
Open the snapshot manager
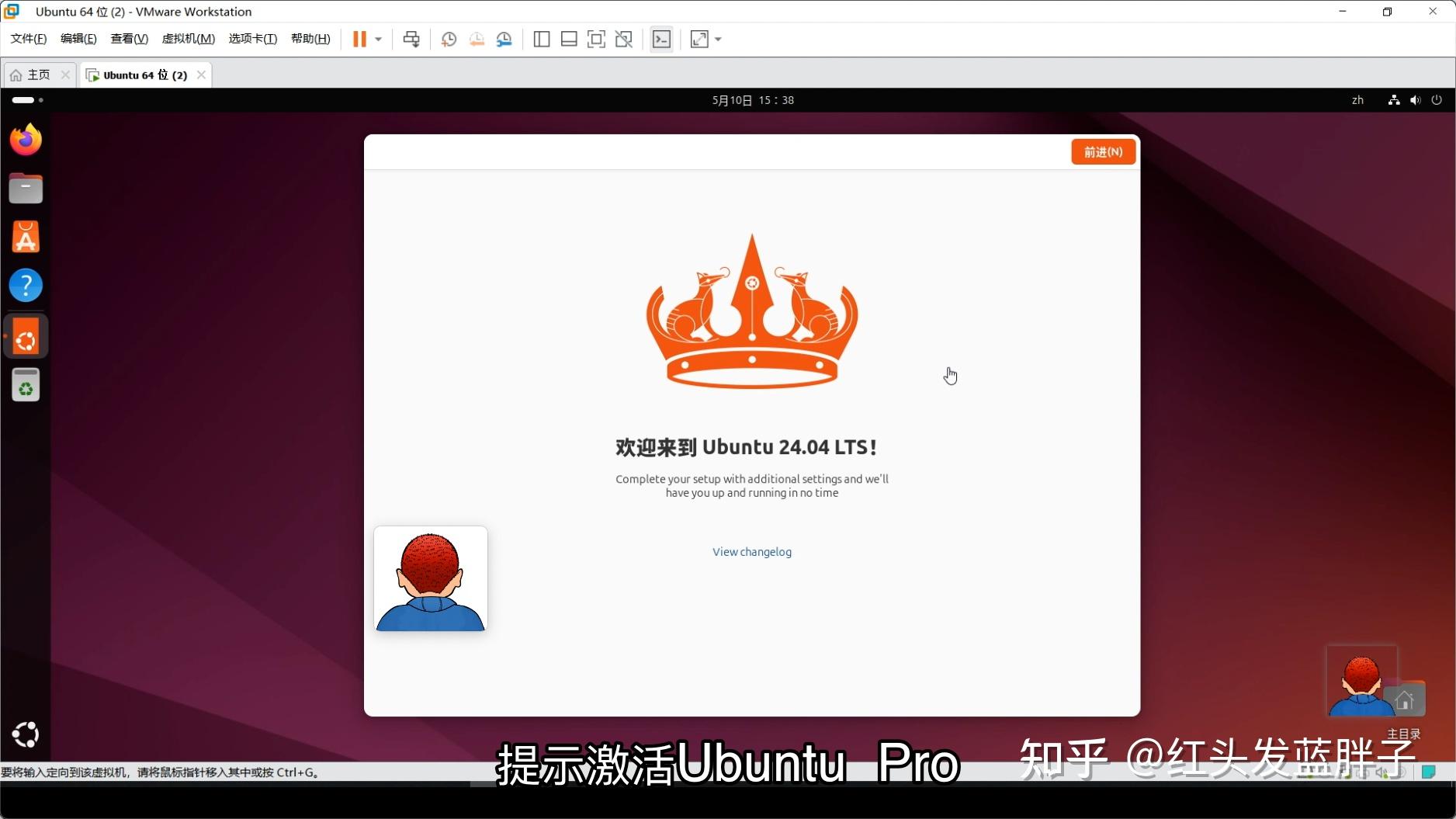(x=504, y=39)
